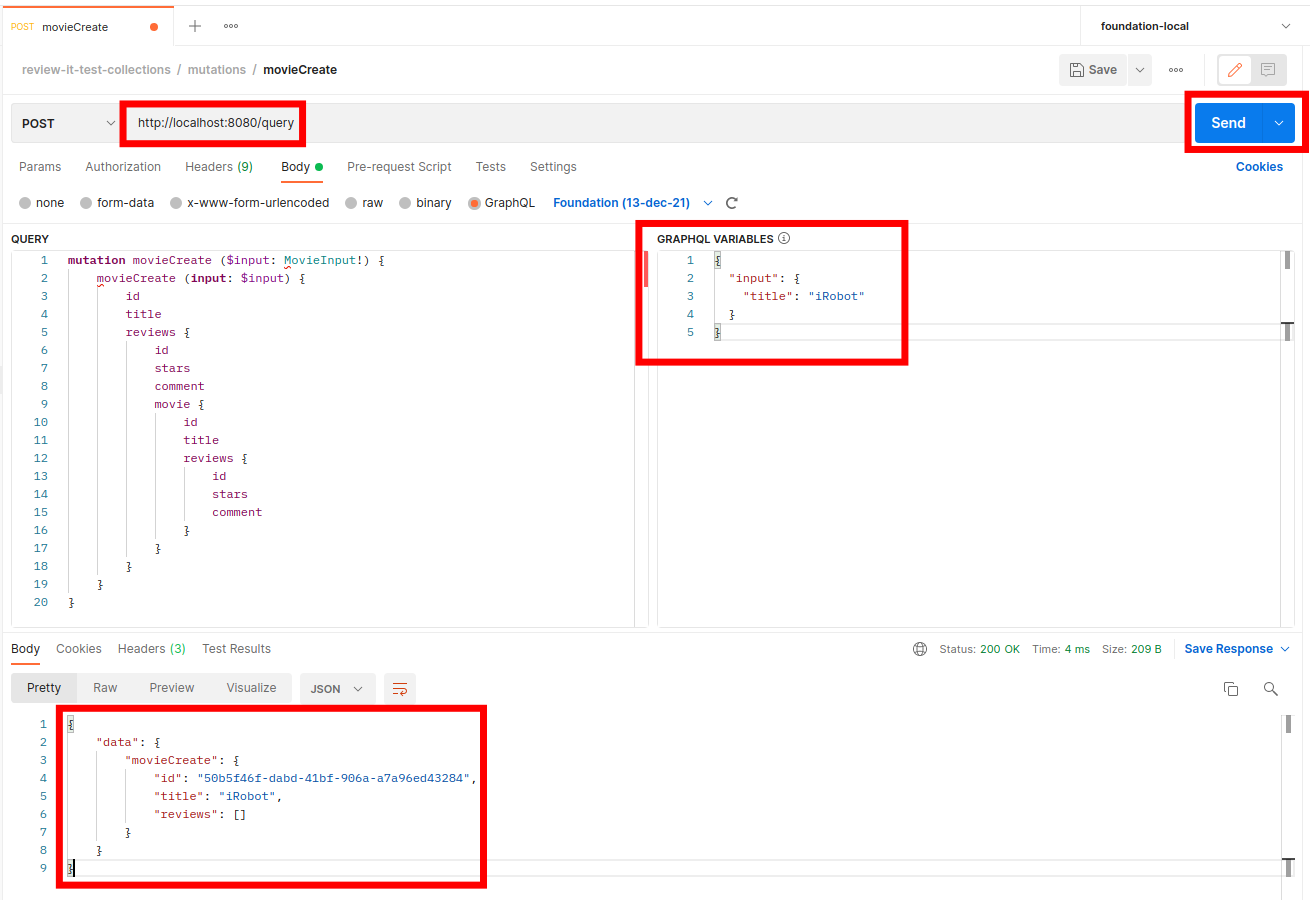Viewport: 1310px width, 900px height.
Task: Open the POST method dropdown
Action: click(68, 124)
